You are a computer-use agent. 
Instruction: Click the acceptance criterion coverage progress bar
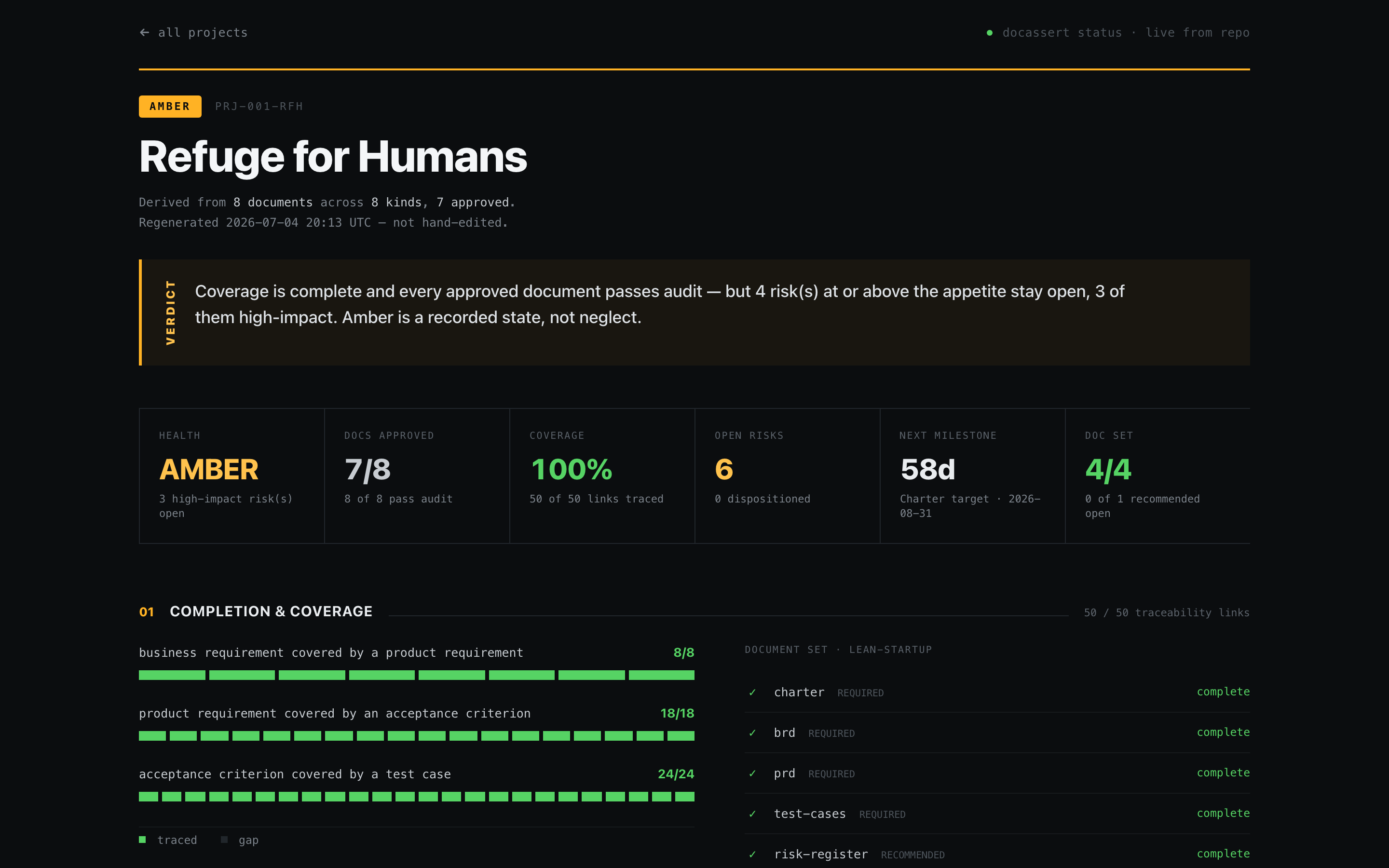[417, 797]
